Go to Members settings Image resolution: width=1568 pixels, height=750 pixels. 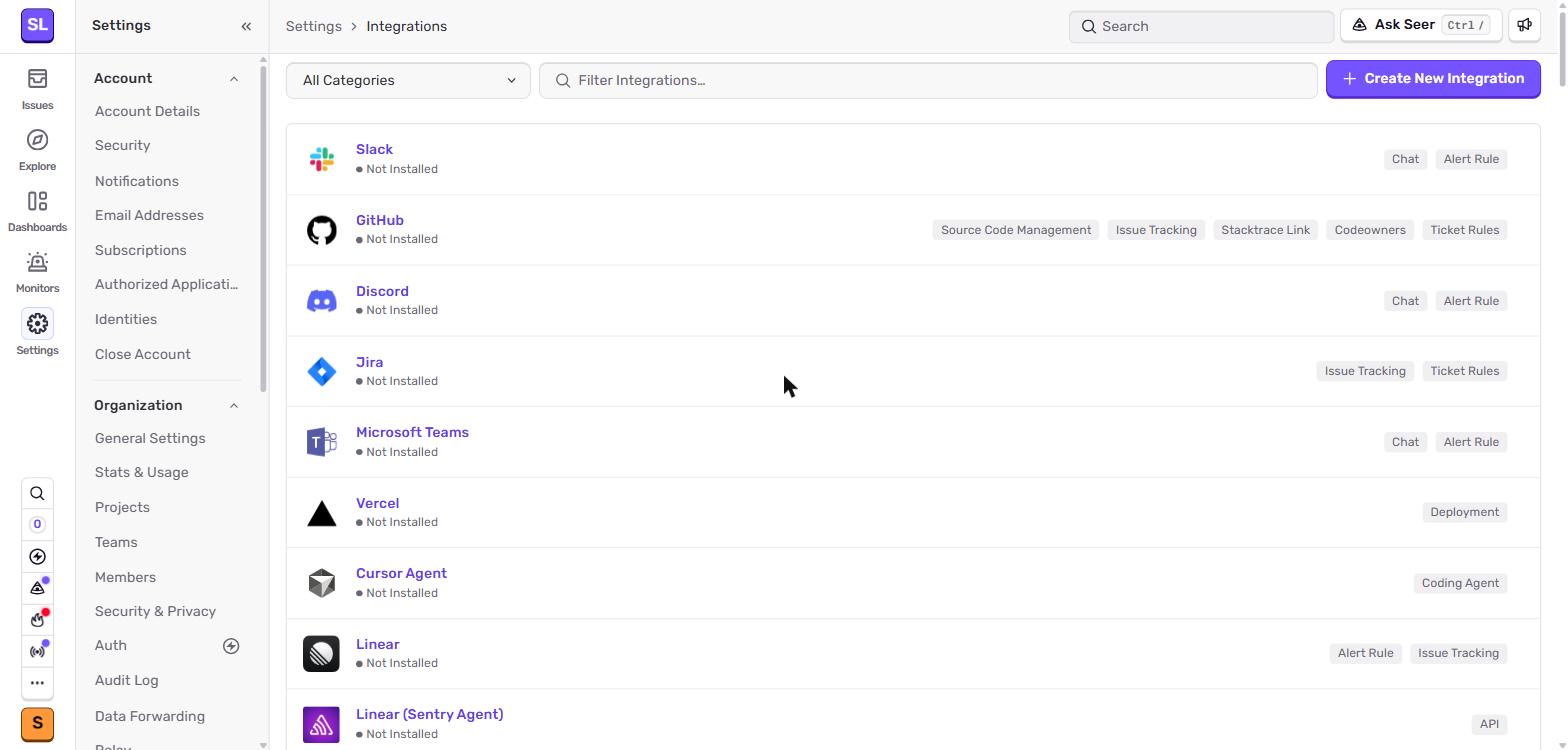tap(125, 577)
